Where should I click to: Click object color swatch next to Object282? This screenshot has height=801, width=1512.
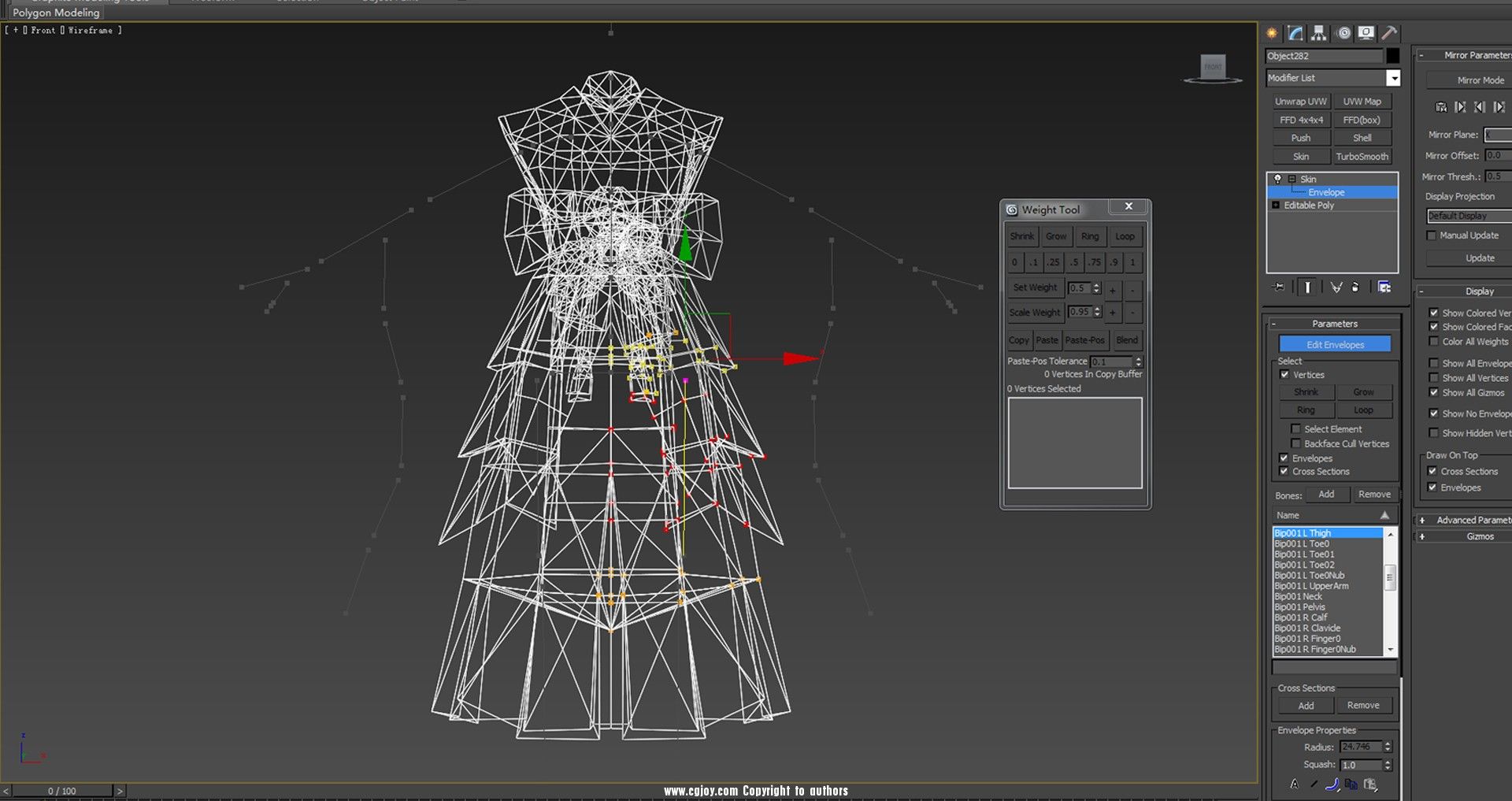pos(1393,56)
